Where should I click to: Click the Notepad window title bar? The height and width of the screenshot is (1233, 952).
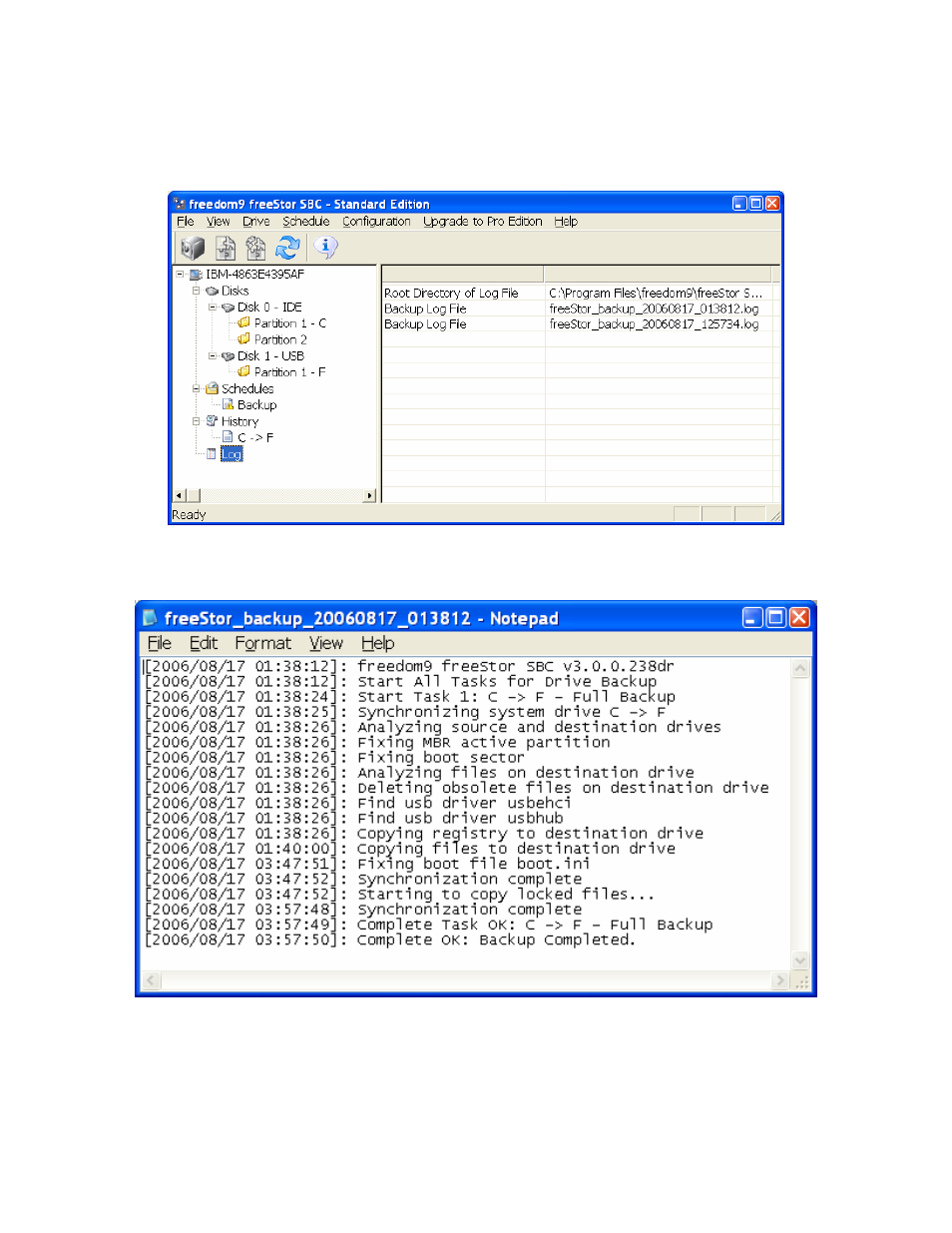[x=475, y=618]
